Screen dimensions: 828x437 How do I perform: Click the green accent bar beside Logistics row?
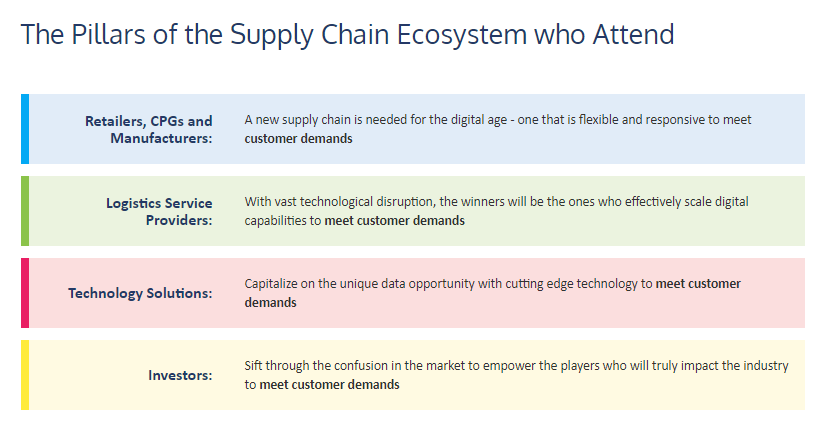coord(25,211)
